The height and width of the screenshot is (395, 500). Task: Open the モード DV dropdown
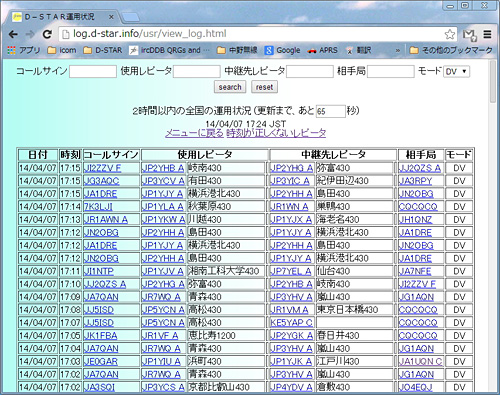point(456,72)
